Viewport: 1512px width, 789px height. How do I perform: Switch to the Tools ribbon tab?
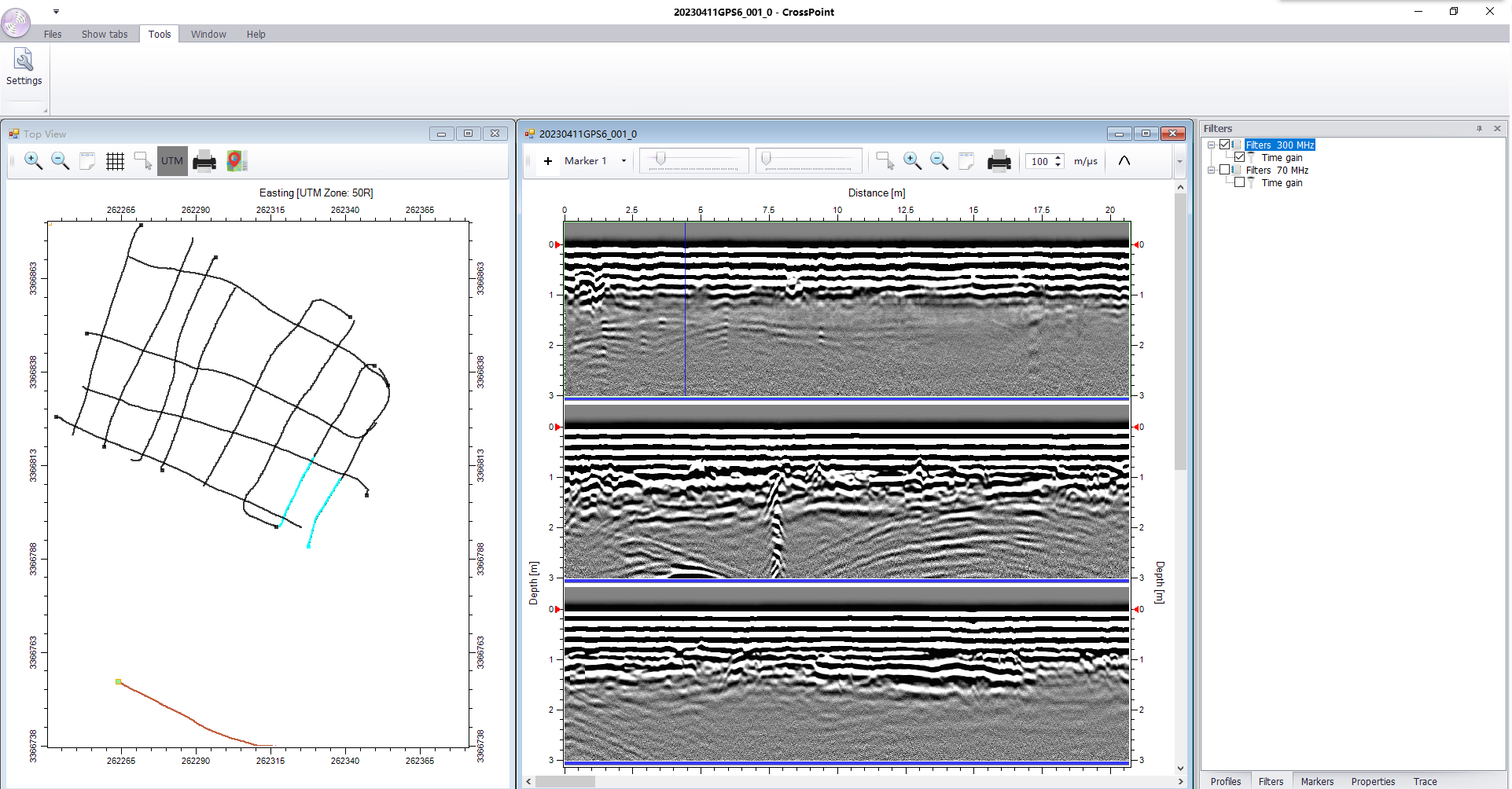[x=160, y=34]
